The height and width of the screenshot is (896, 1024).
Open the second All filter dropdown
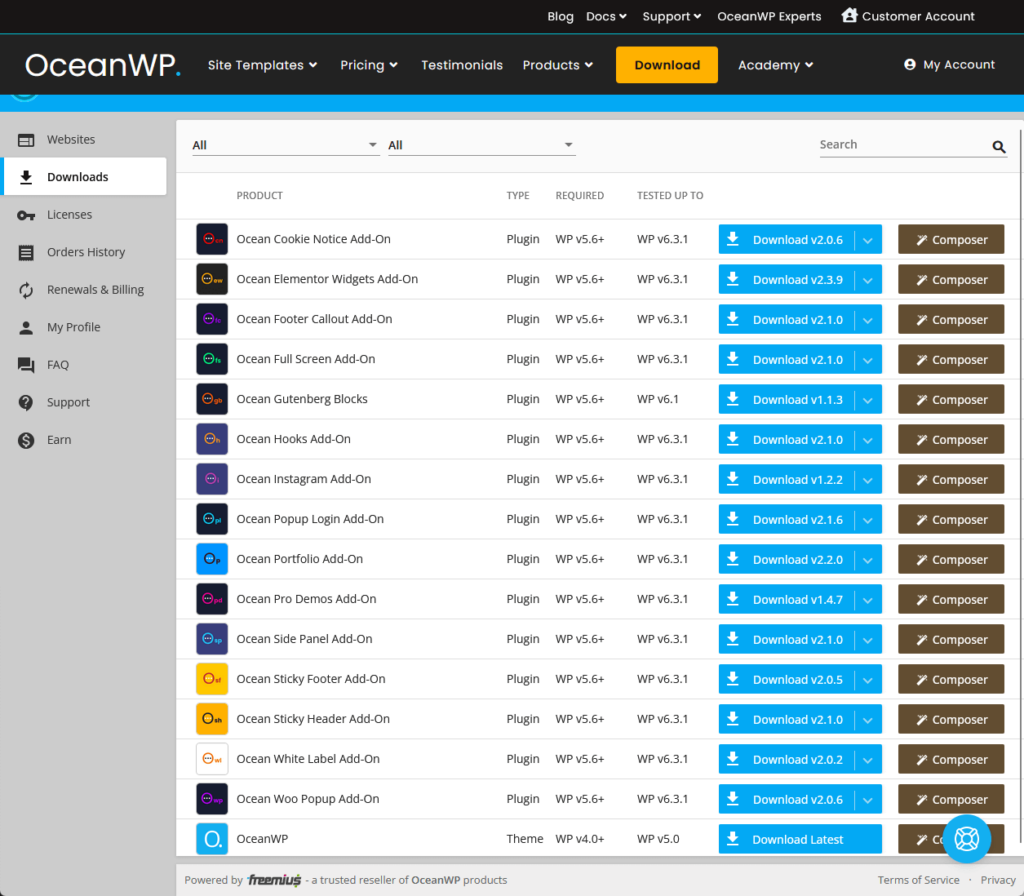tap(481, 145)
